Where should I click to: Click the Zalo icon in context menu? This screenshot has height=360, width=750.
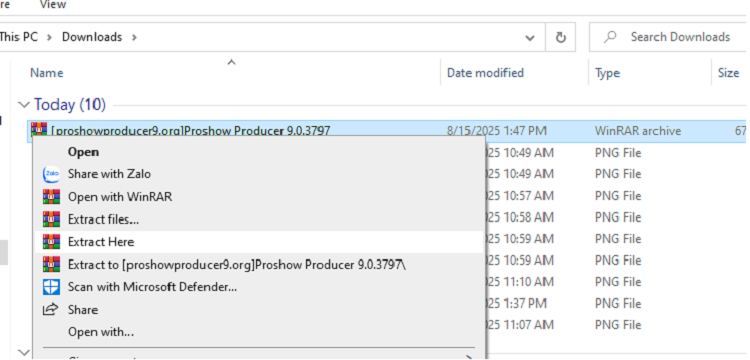point(51,174)
